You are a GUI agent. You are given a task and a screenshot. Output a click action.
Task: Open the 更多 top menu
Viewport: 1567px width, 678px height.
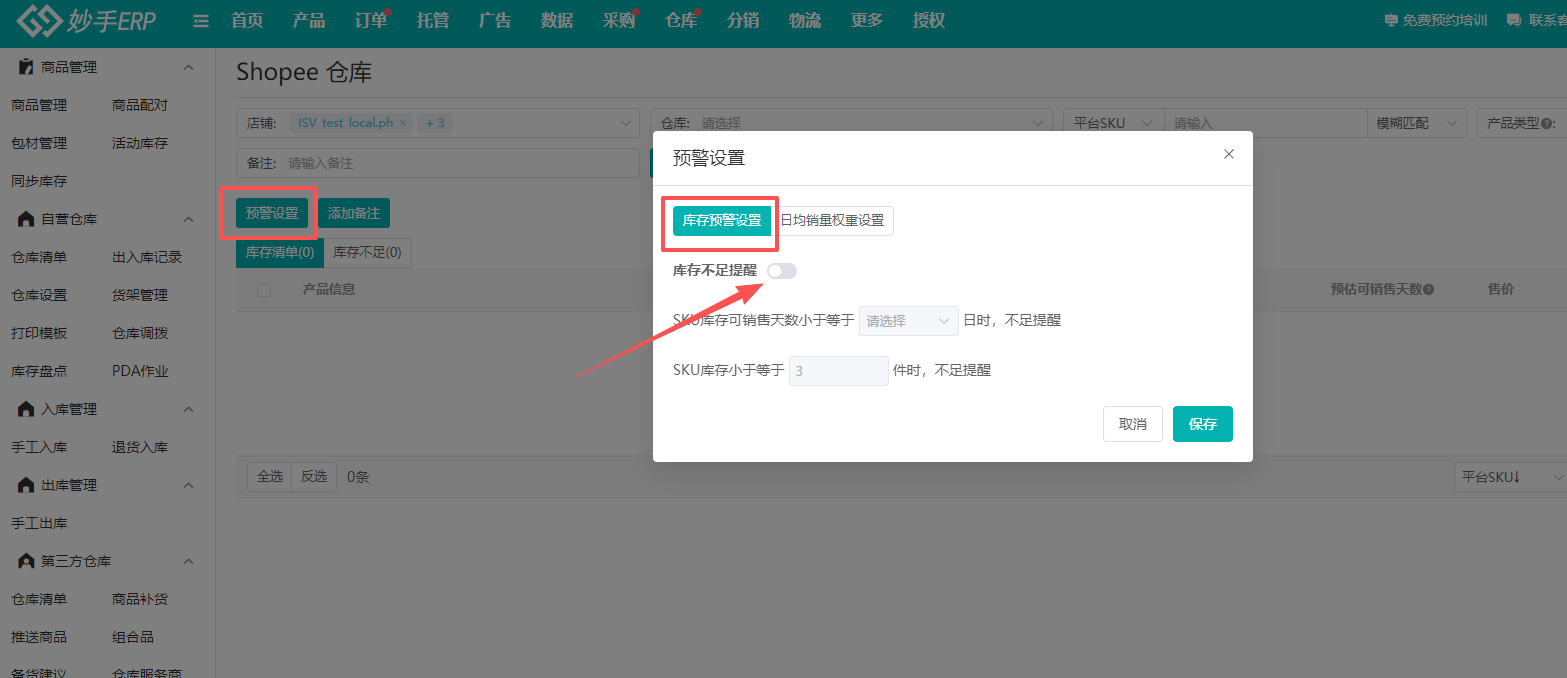[866, 21]
